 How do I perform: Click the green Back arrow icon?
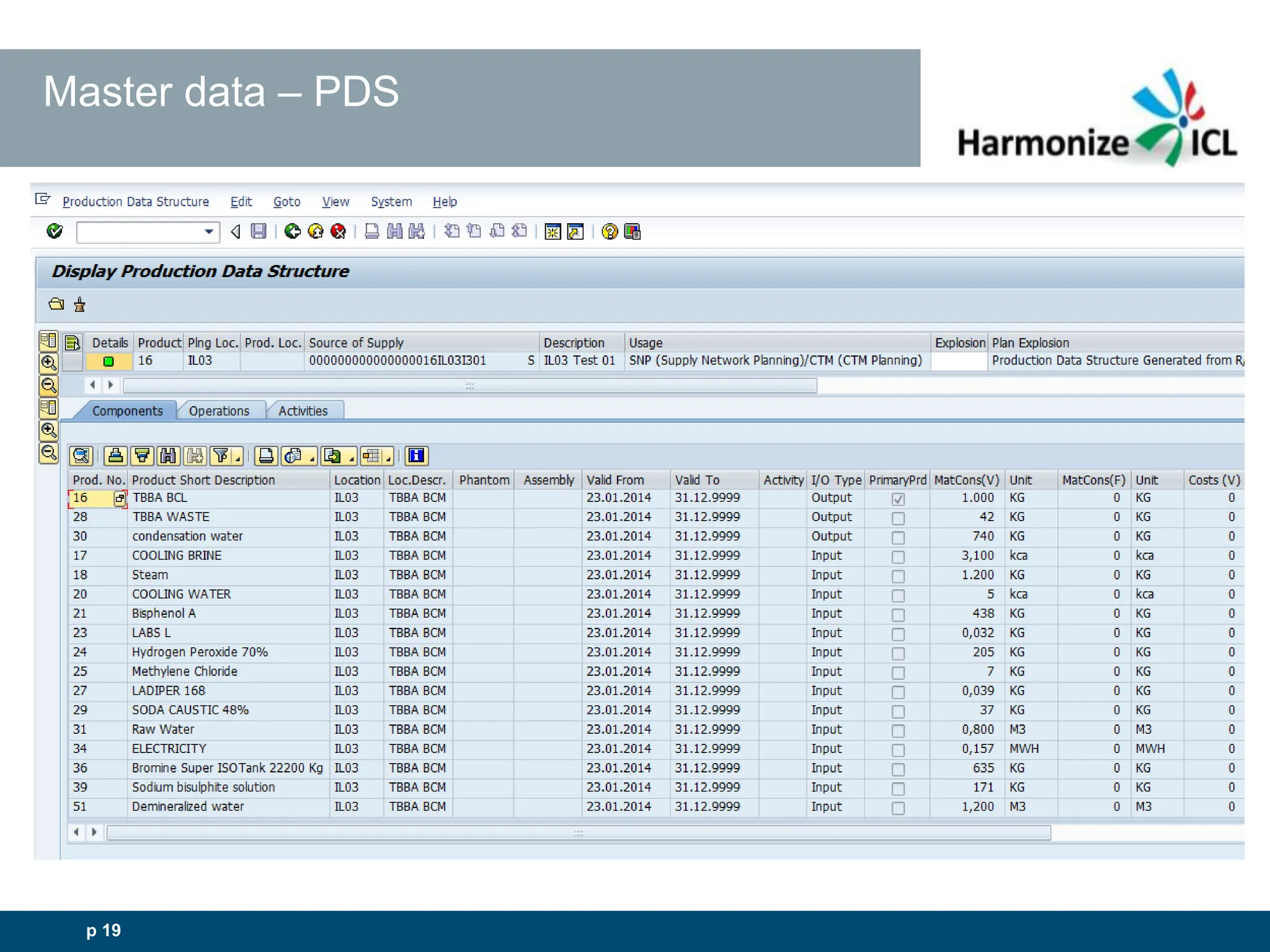(x=292, y=231)
